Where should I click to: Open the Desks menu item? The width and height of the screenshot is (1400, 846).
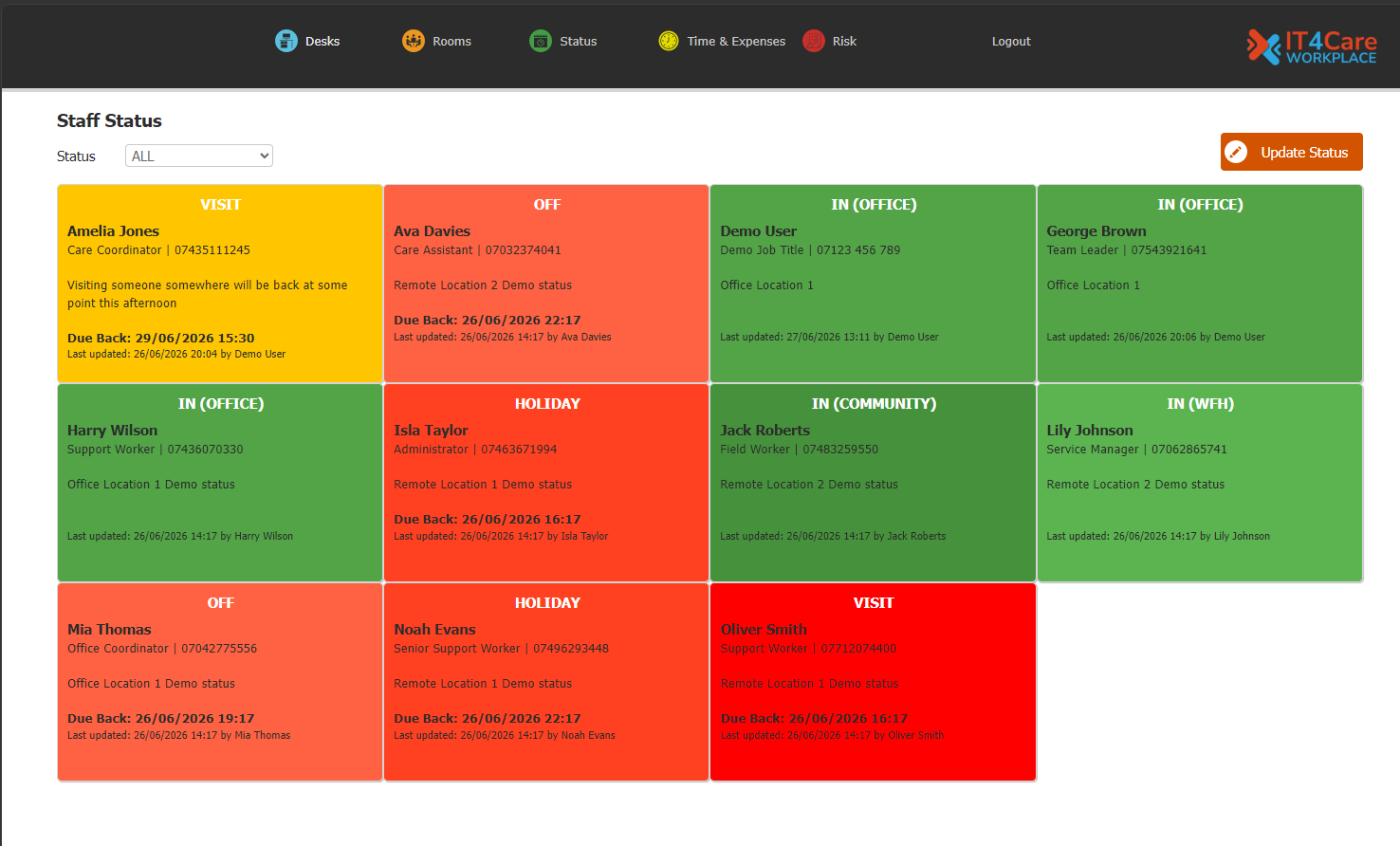point(322,42)
